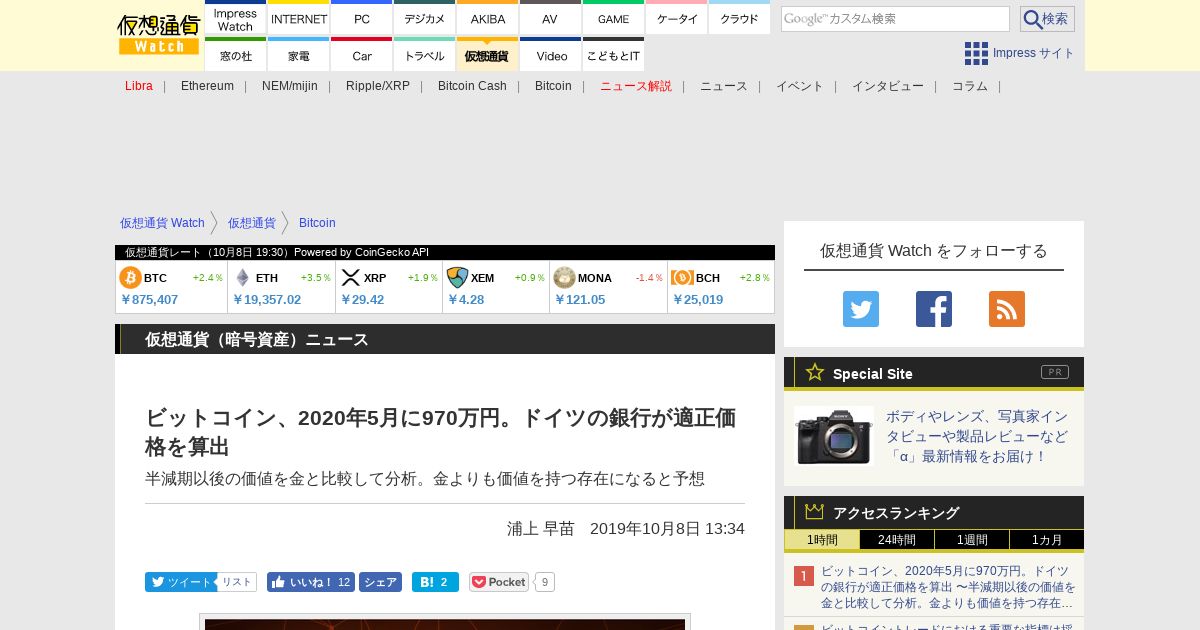Select the 仮想通貨 tab
The height and width of the screenshot is (630, 1200).
[x=488, y=56]
